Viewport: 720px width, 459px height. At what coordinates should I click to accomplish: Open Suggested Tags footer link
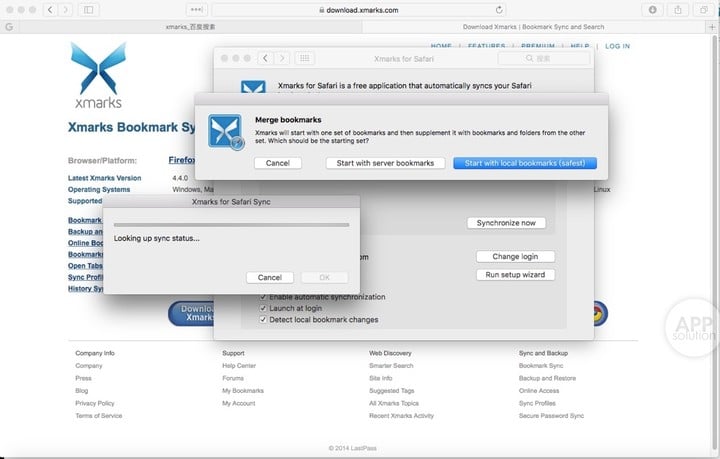[392, 391]
